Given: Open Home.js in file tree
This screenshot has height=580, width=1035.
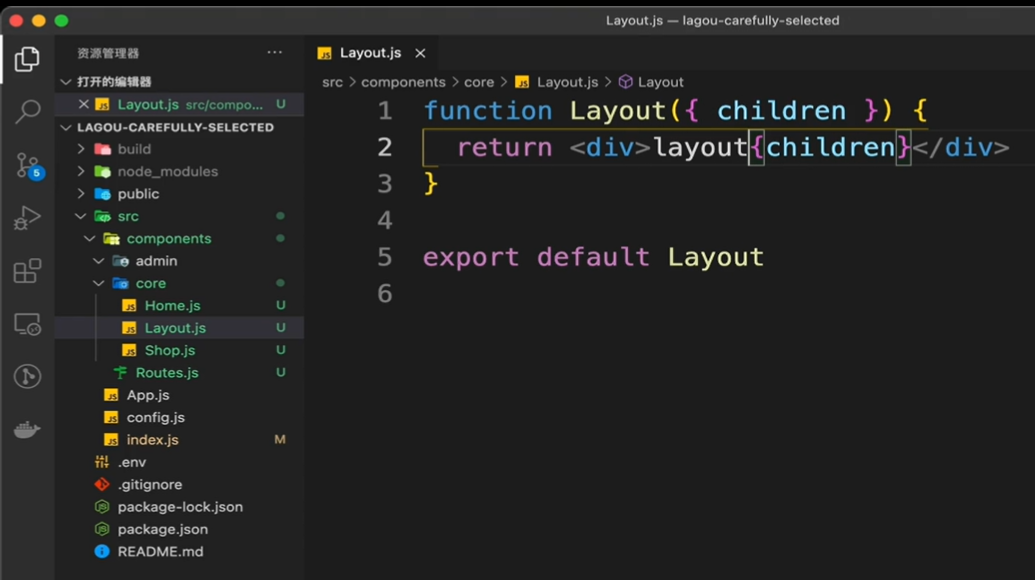Looking at the screenshot, I should click(172, 306).
